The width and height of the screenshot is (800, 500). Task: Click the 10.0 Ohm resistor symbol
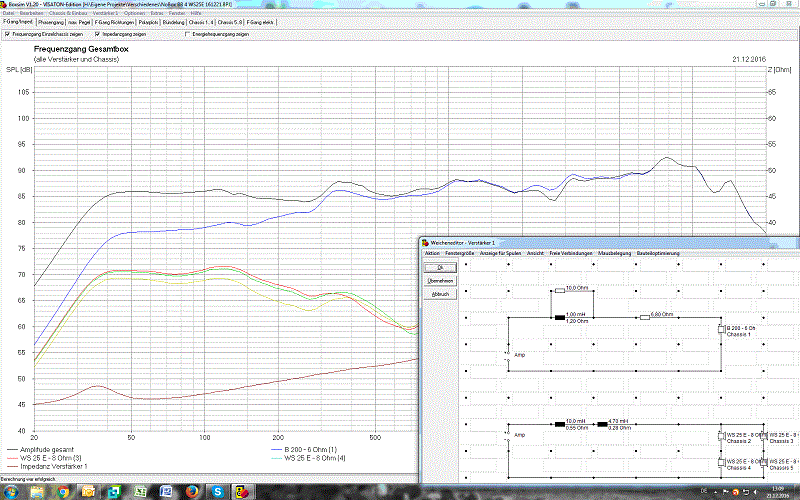pyautogui.click(x=560, y=292)
